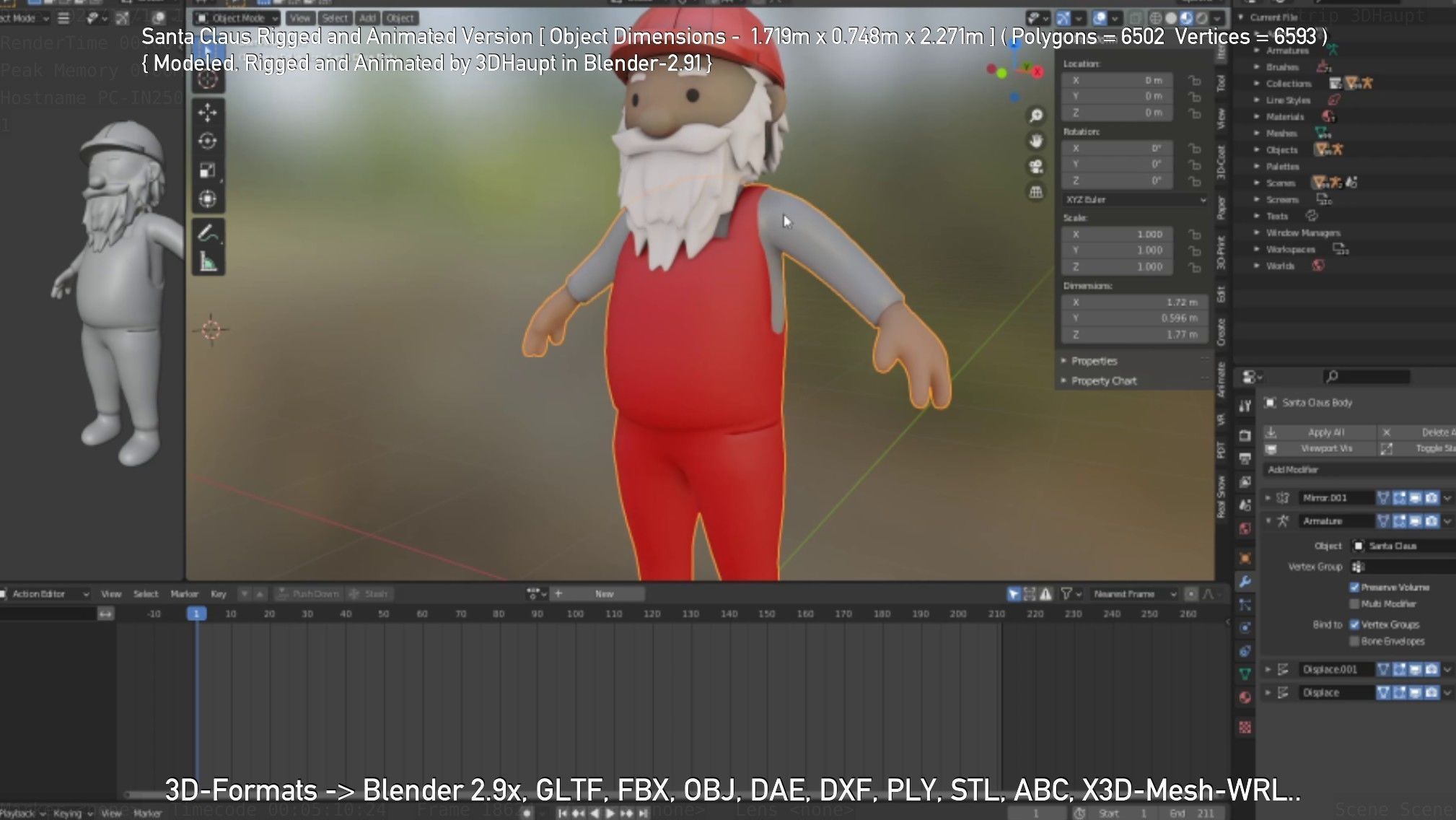The image size is (1456, 820).
Task: Expand the Mirror.001 modifier panel
Action: point(1268,498)
